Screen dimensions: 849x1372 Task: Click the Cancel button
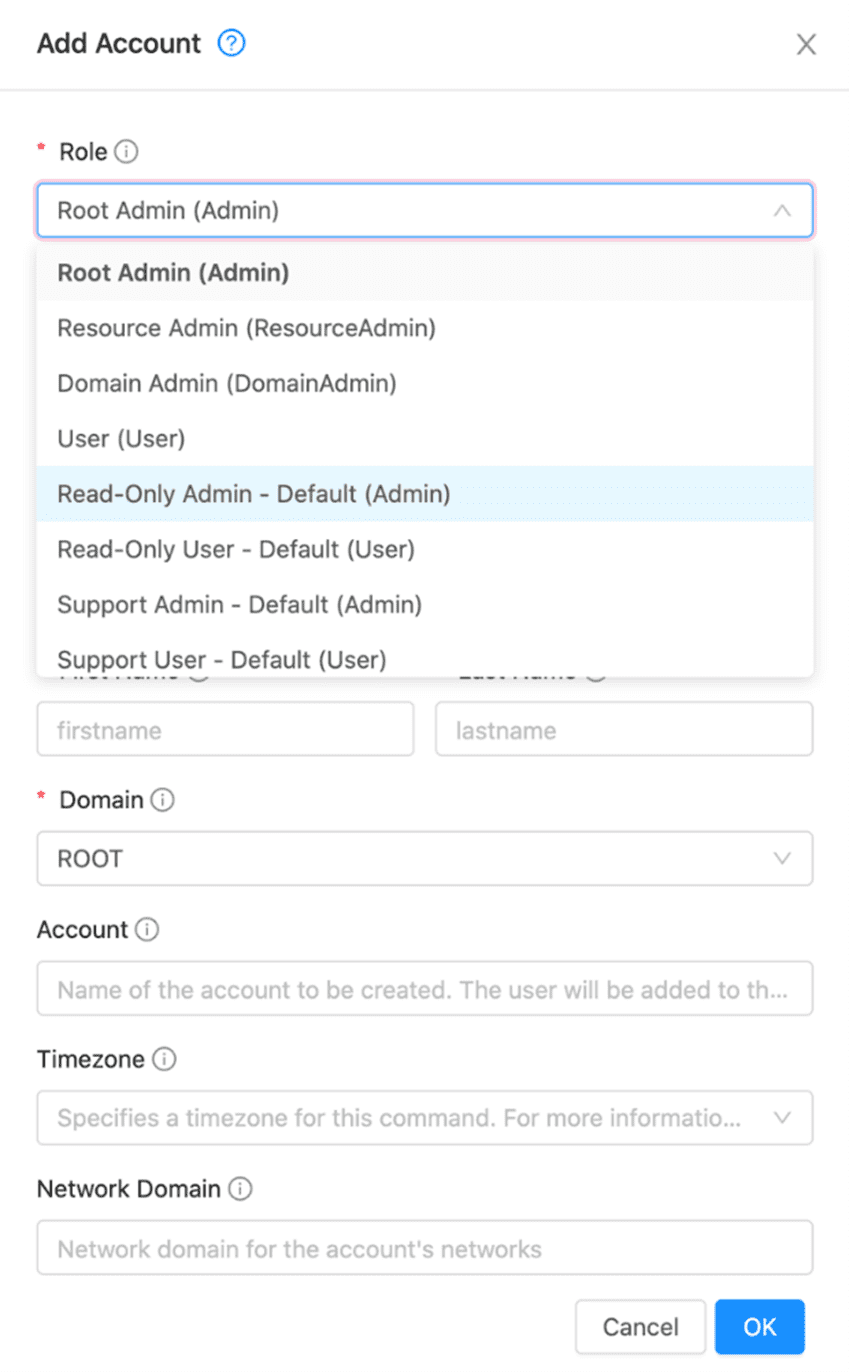[x=640, y=1326]
